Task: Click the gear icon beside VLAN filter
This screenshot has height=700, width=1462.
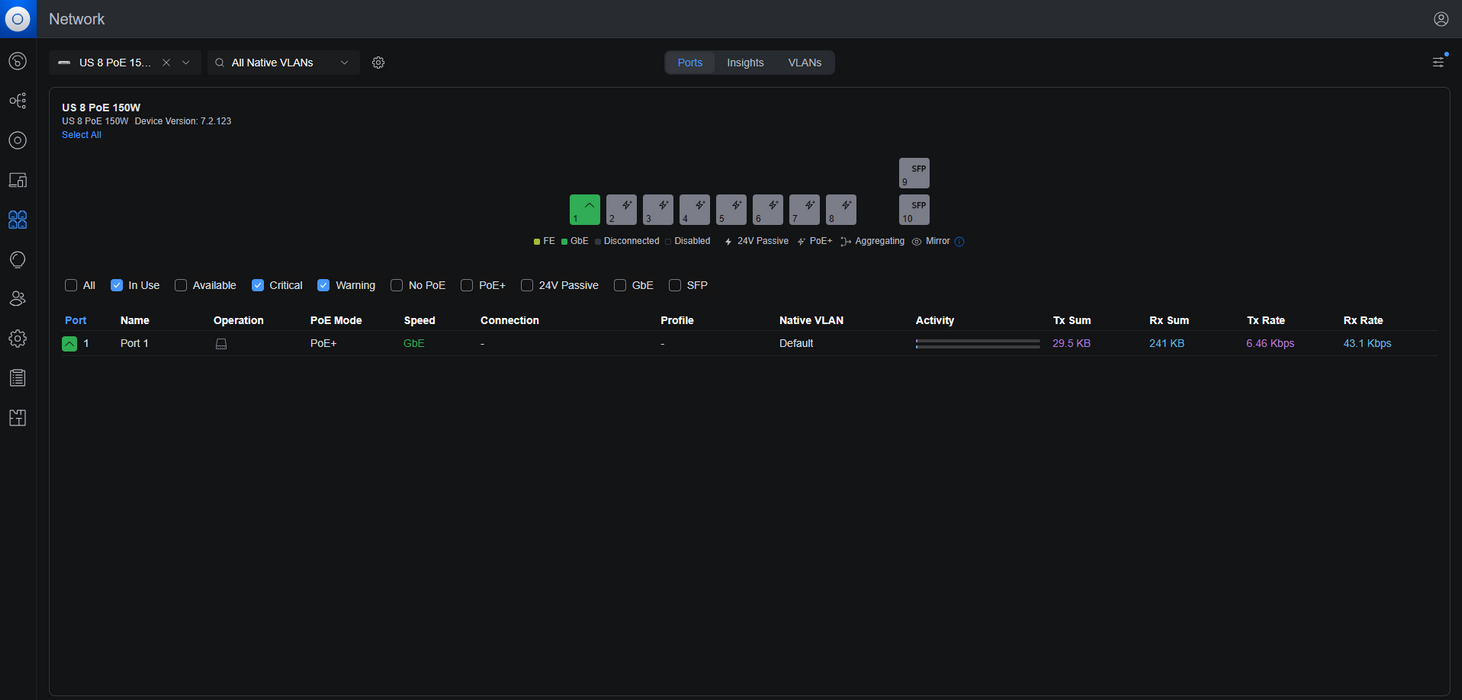Action: coord(378,62)
